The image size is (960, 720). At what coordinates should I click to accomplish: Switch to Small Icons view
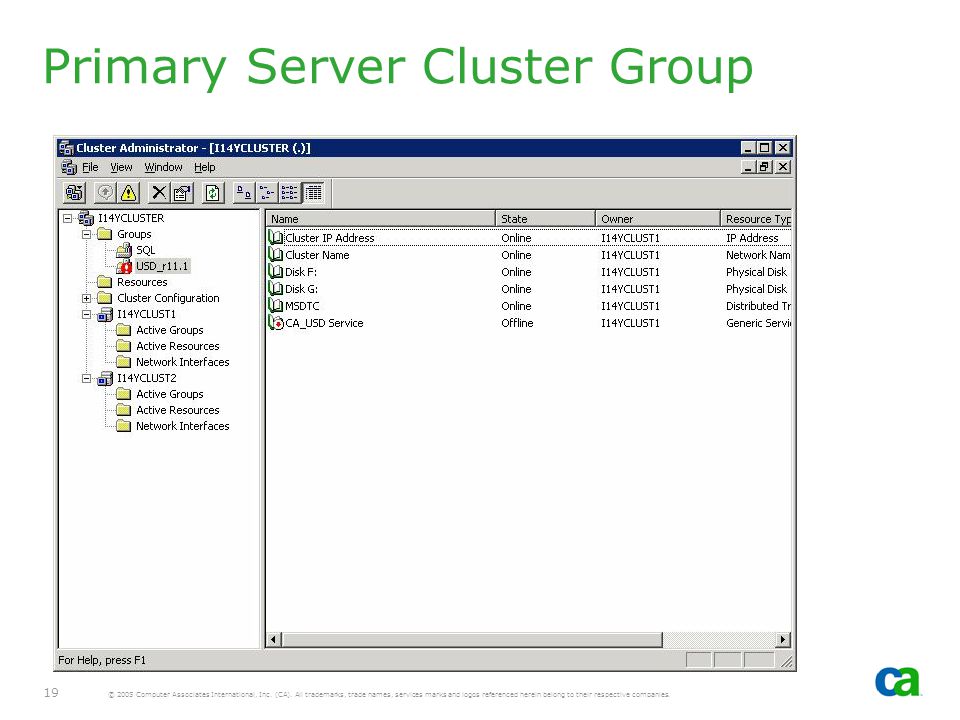point(267,193)
